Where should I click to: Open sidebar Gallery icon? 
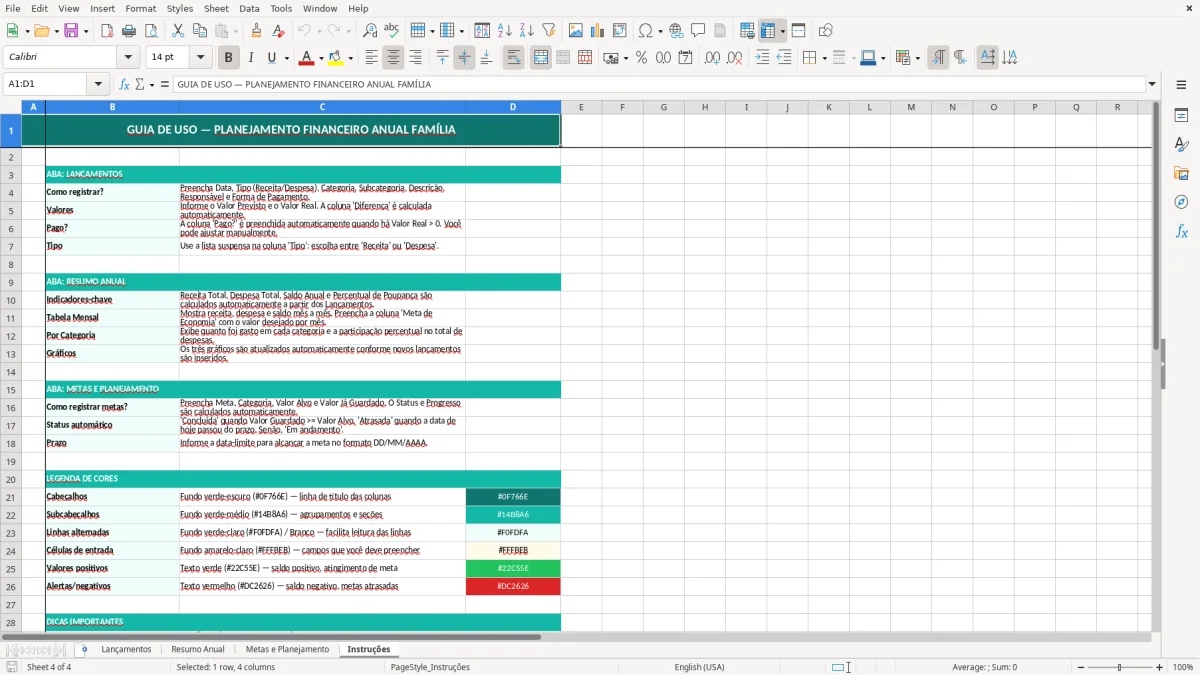tap(1181, 173)
